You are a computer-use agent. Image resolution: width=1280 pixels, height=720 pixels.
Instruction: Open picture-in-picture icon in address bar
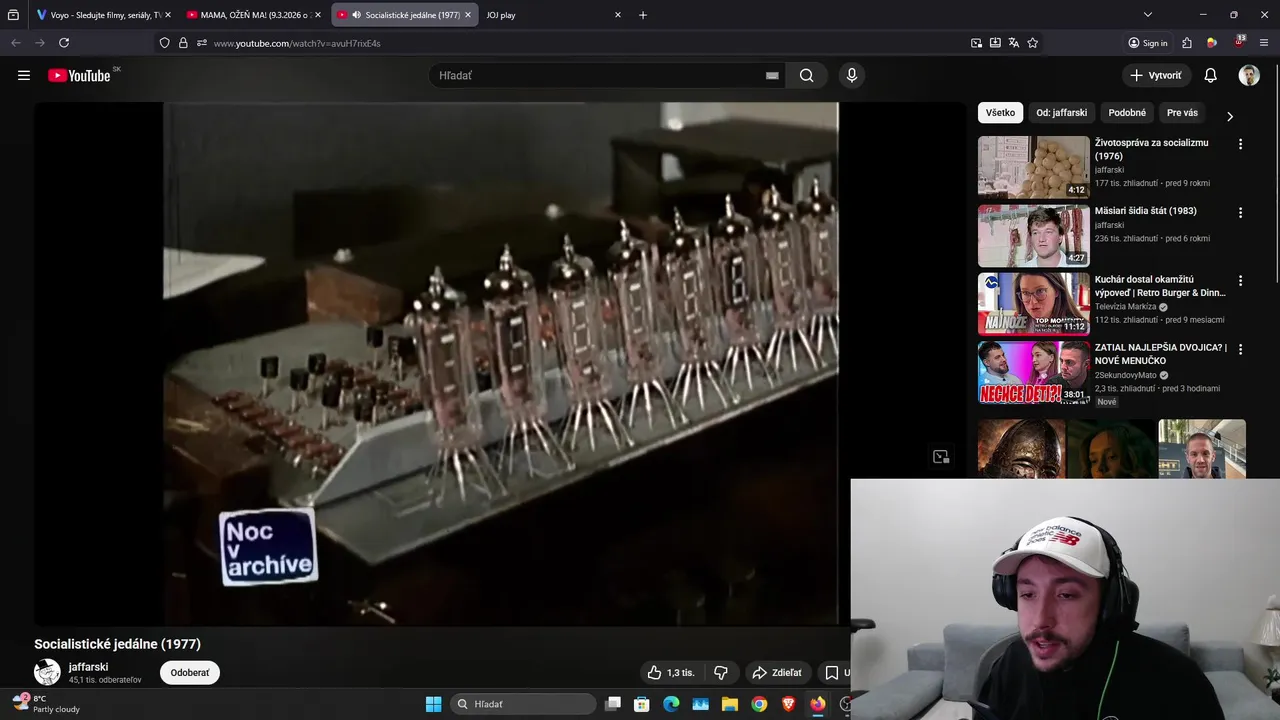coord(976,43)
